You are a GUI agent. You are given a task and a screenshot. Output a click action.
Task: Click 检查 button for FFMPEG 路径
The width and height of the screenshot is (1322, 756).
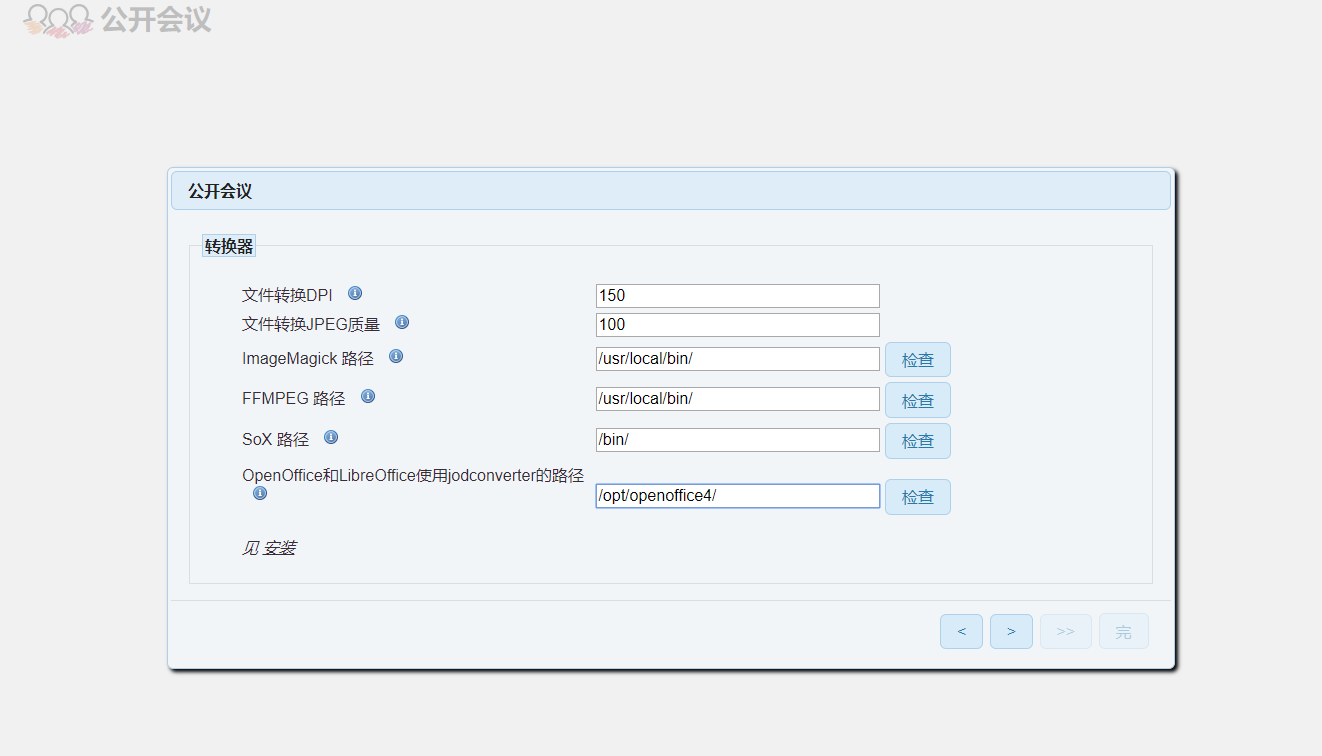[918, 400]
